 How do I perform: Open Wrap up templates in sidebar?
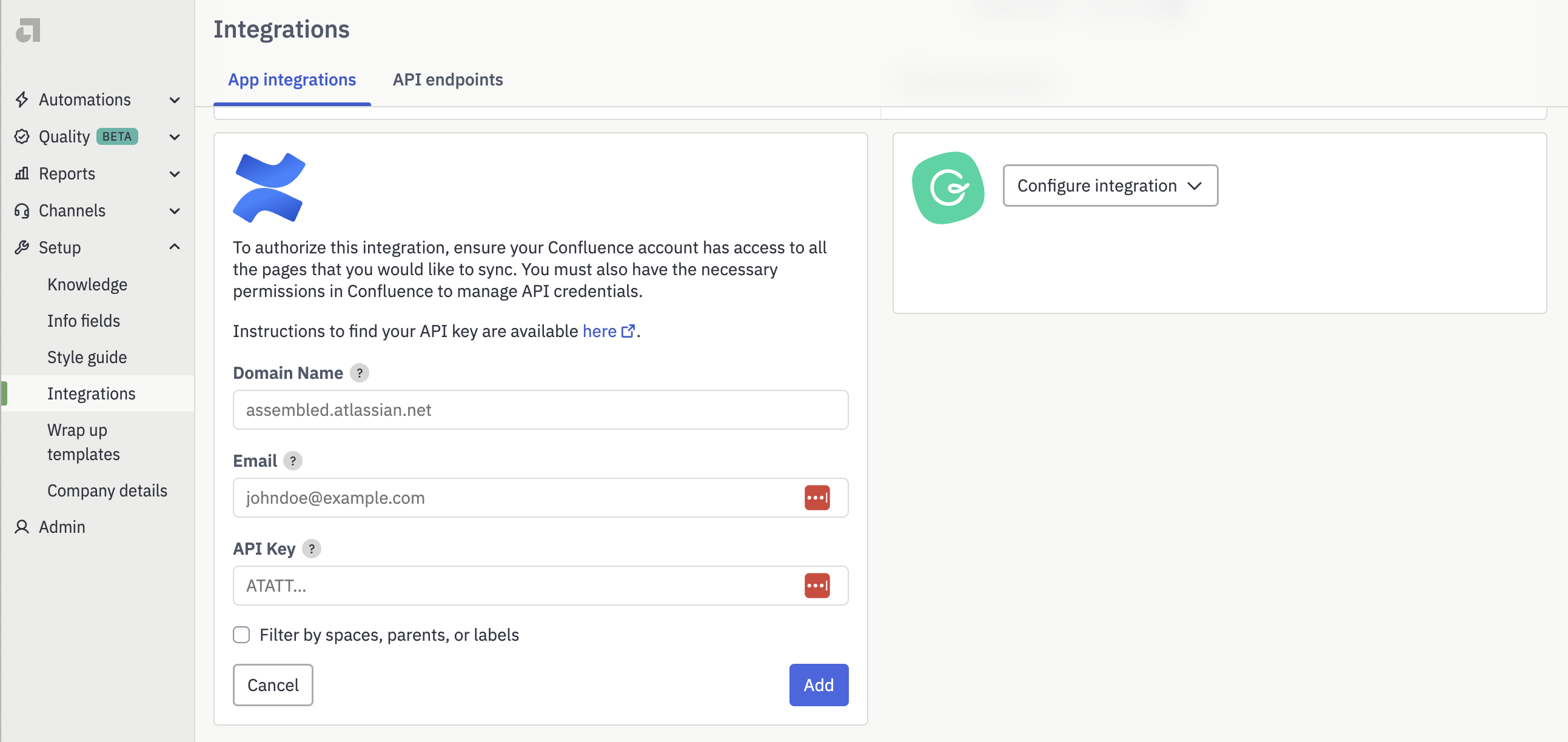pyautogui.click(x=84, y=442)
